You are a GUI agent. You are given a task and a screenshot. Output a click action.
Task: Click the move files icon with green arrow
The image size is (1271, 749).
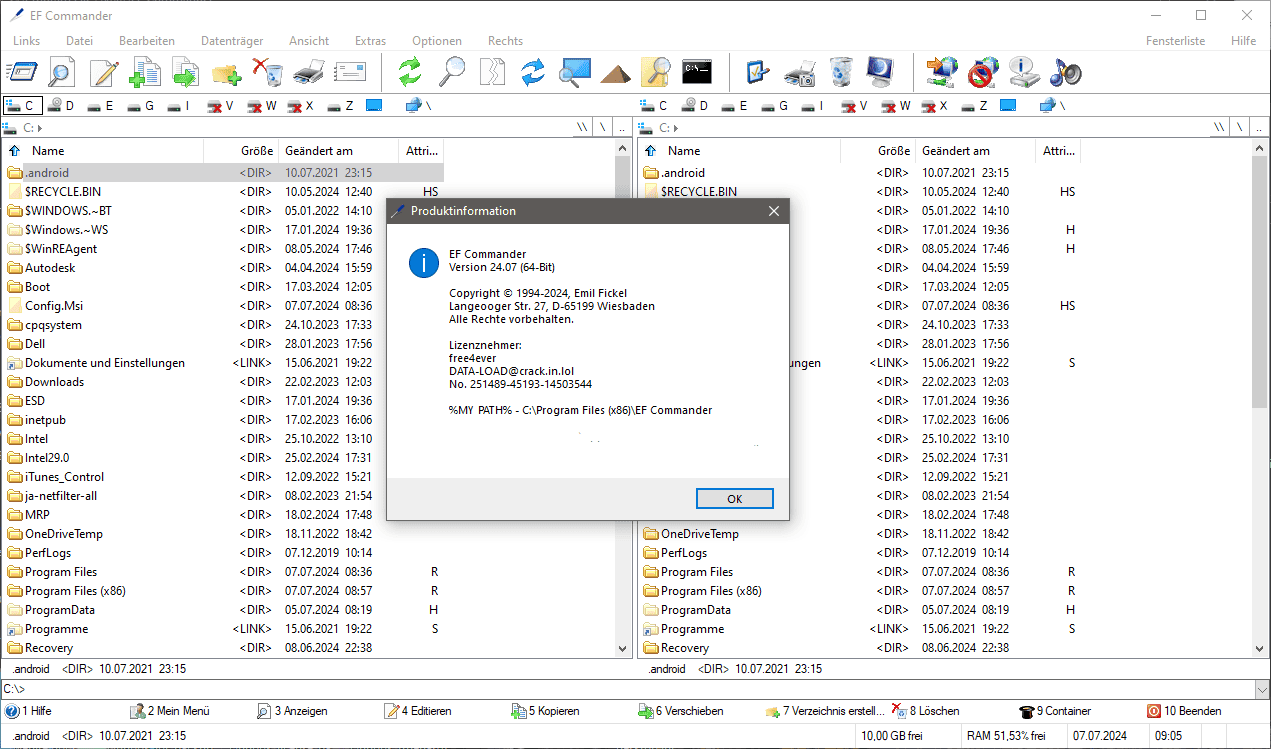(185, 72)
